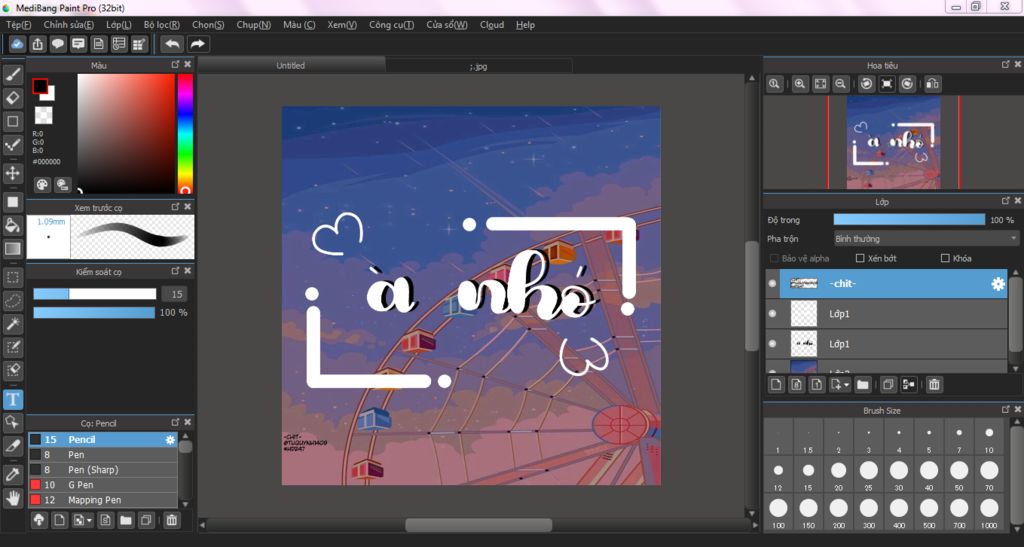Toggle the 'Bảo vệ alpha' checkbox
Screen dimensions: 1024x547
775,258
